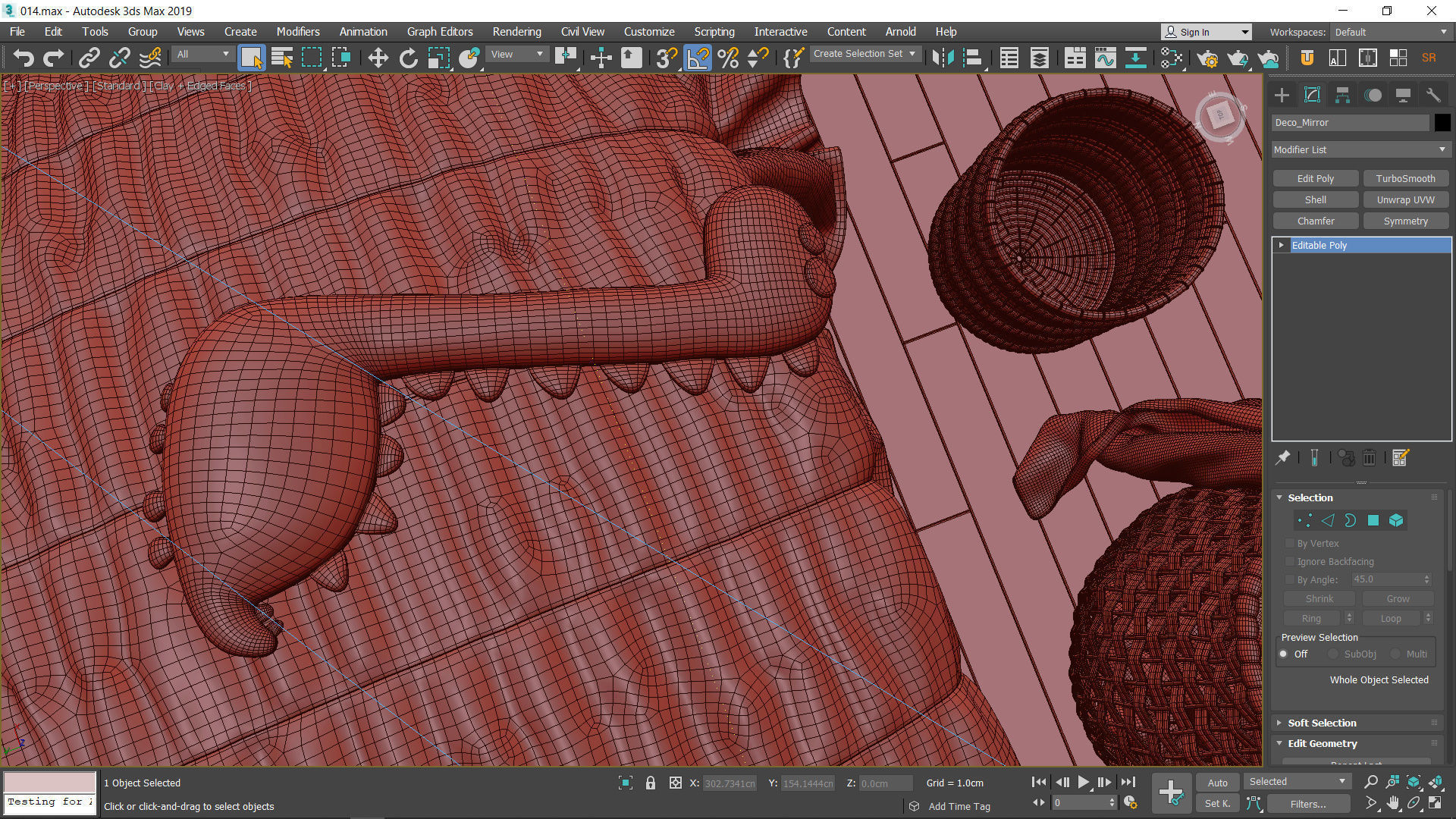Open the Modifiers menu
This screenshot has width=1456, height=819.
click(297, 32)
